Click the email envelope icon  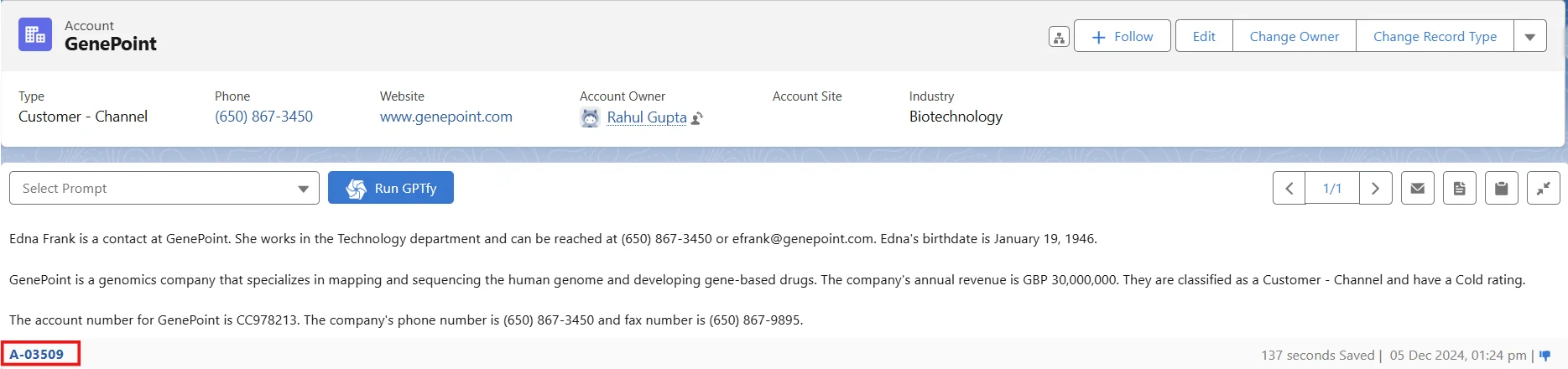coord(1418,189)
